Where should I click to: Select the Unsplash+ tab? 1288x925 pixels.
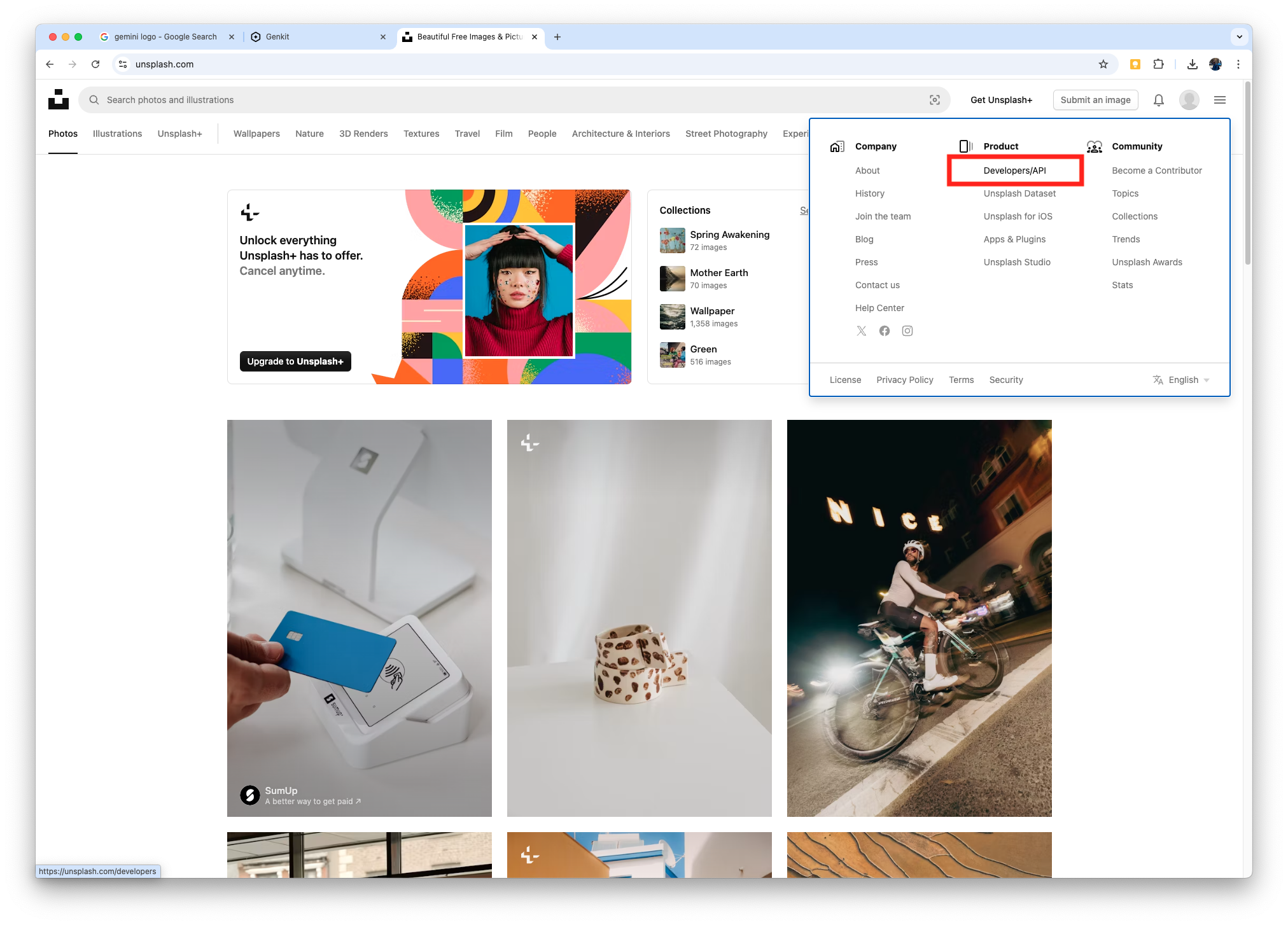[x=180, y=134]
